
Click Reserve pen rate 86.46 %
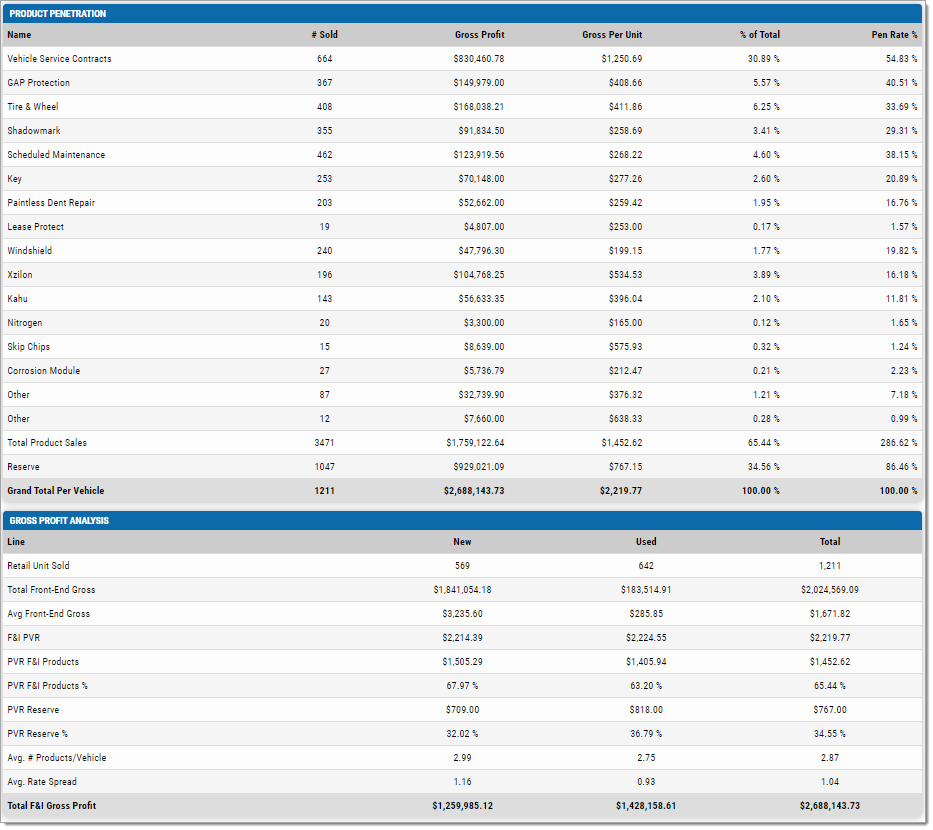click(901, 467)
